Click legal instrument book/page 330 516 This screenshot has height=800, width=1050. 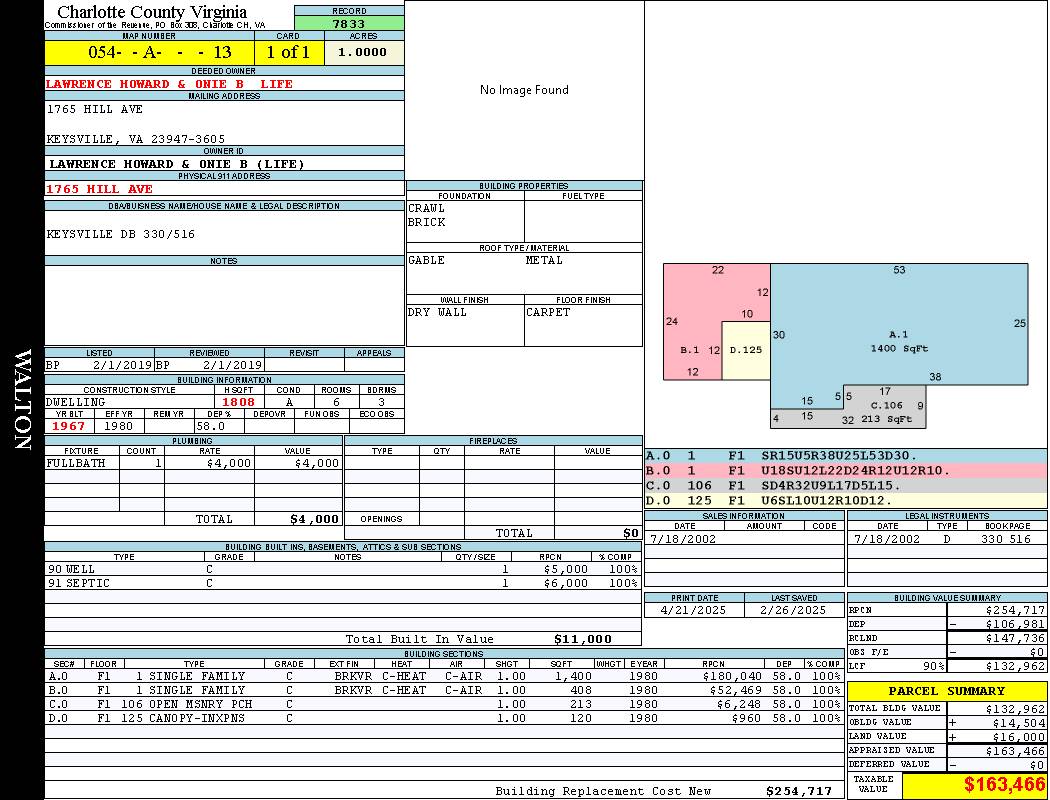pyautogui.click(x=1006, y=540)
